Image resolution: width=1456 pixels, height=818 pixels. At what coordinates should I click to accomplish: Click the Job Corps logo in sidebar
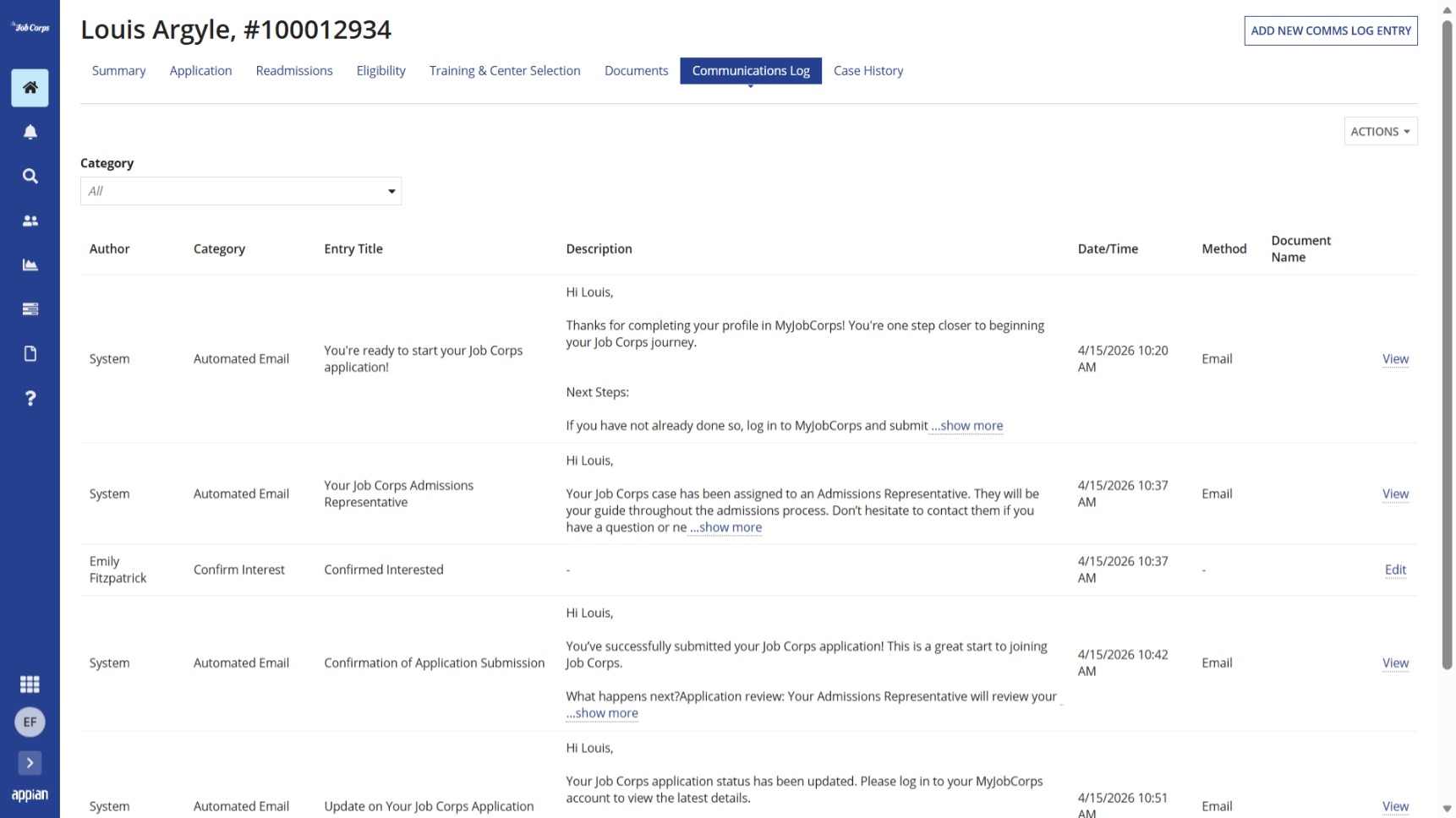coord(30,28)
